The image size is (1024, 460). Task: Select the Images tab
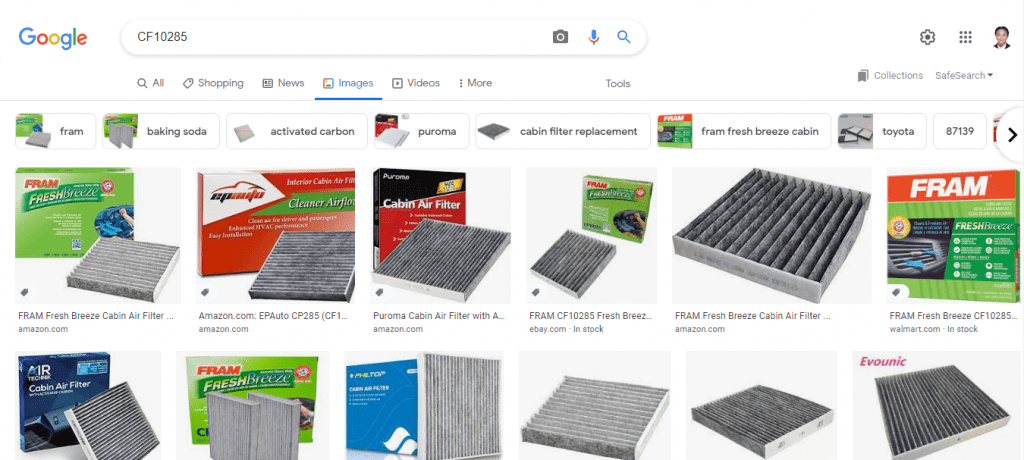pyautogui.click(x=348, y=83)
